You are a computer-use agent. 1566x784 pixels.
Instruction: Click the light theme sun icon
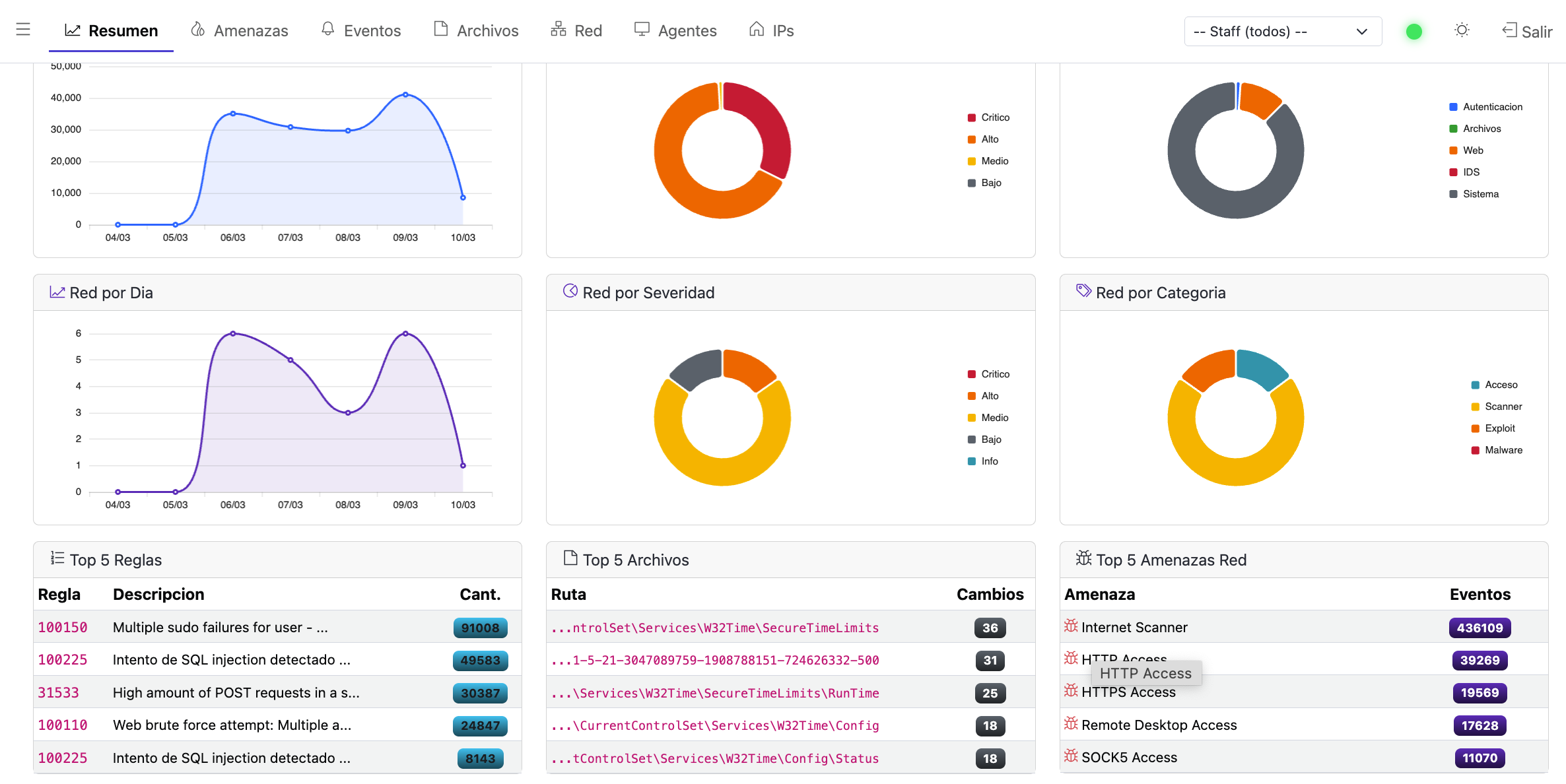[x=1462, y=30]
